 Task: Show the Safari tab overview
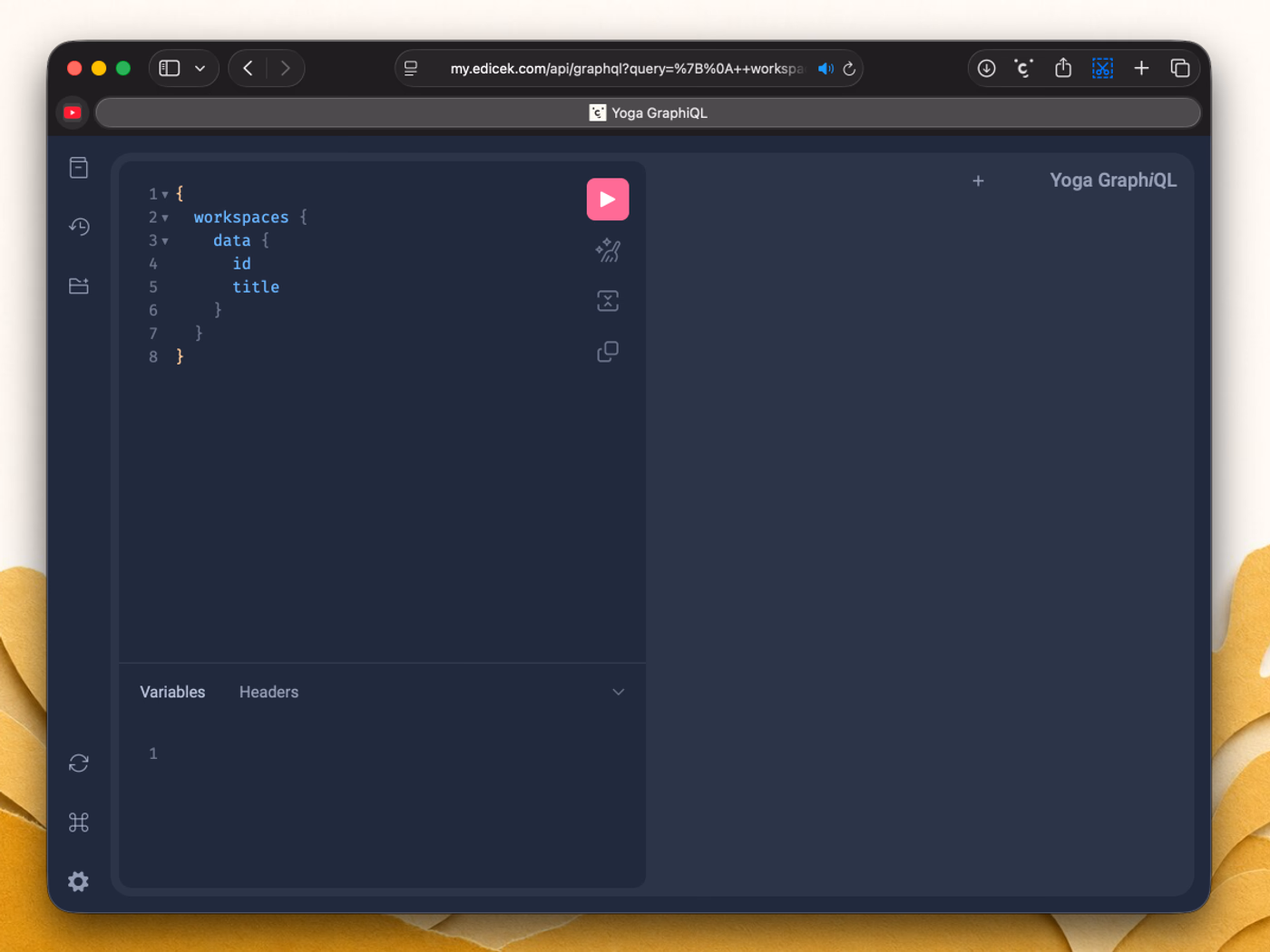click(x=1180, y=68)
